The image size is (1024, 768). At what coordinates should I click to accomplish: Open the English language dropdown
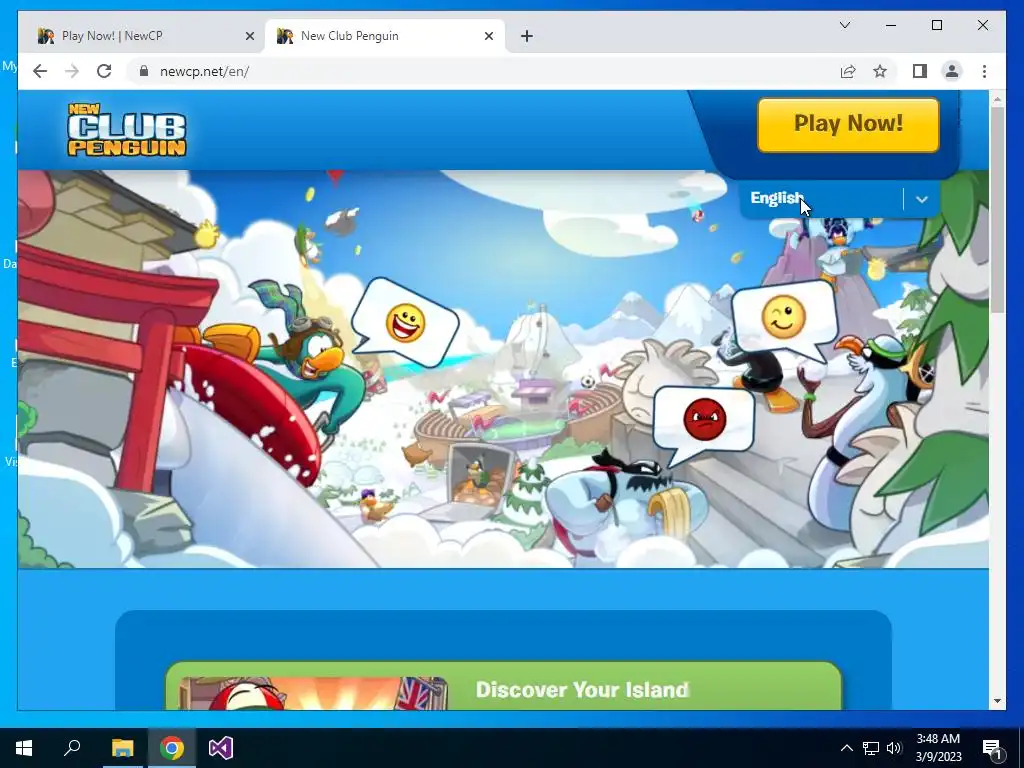point(840,199)
